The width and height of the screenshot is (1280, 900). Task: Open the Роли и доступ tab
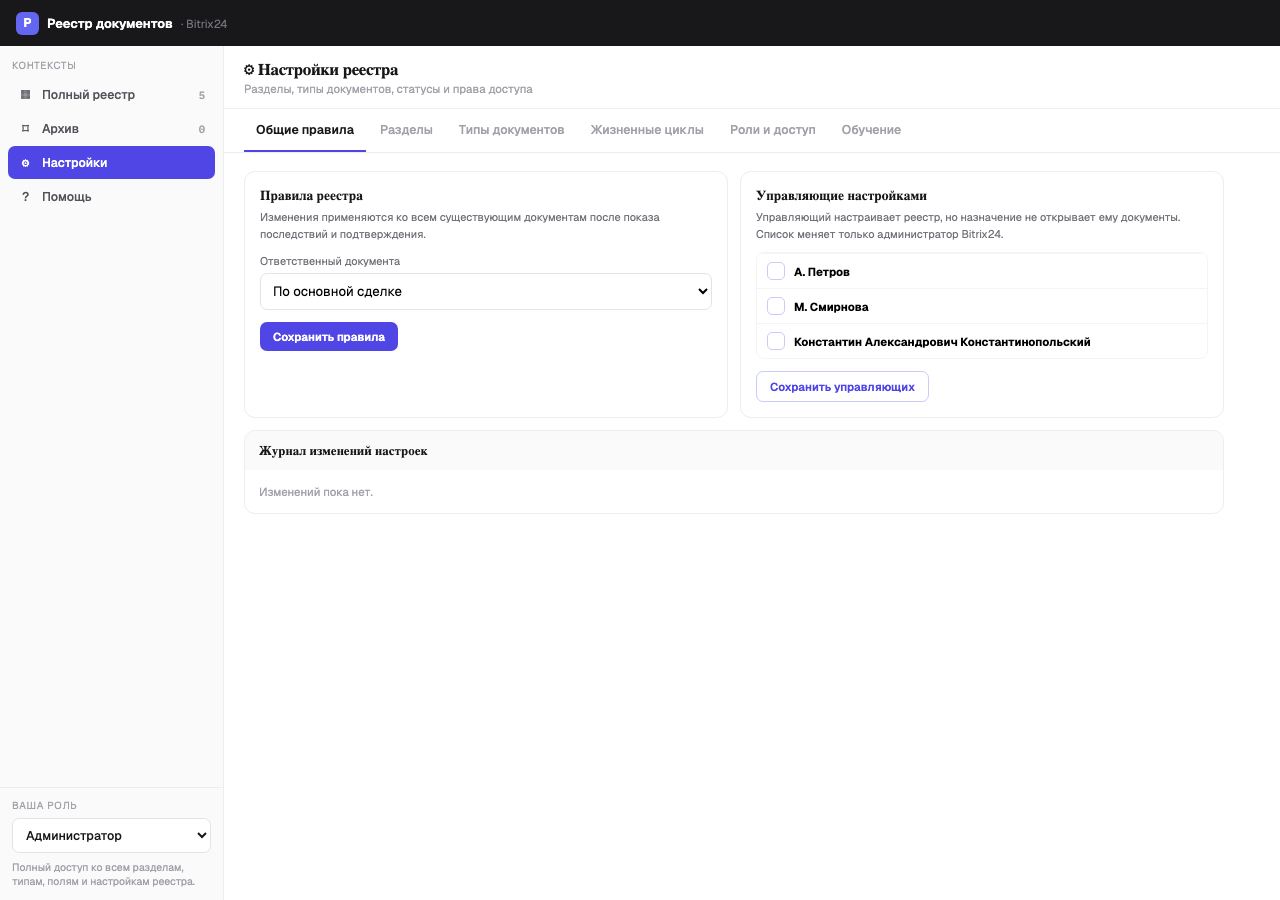tap(773, 130)
